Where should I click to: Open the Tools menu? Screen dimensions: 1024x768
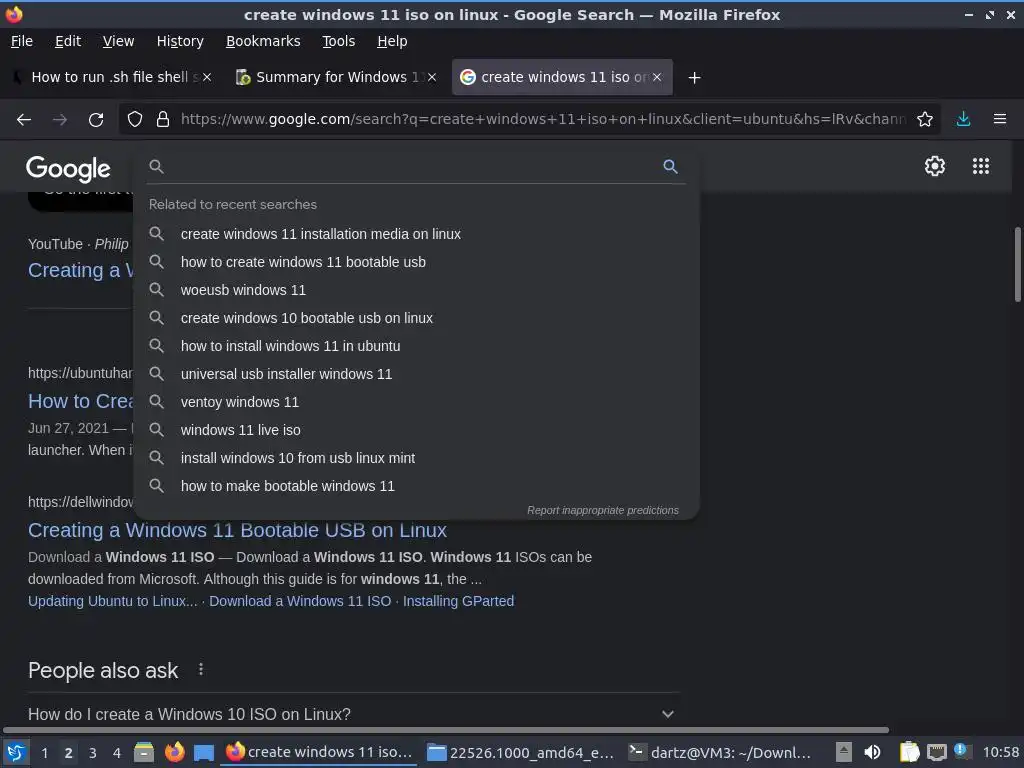coord(338,41)
